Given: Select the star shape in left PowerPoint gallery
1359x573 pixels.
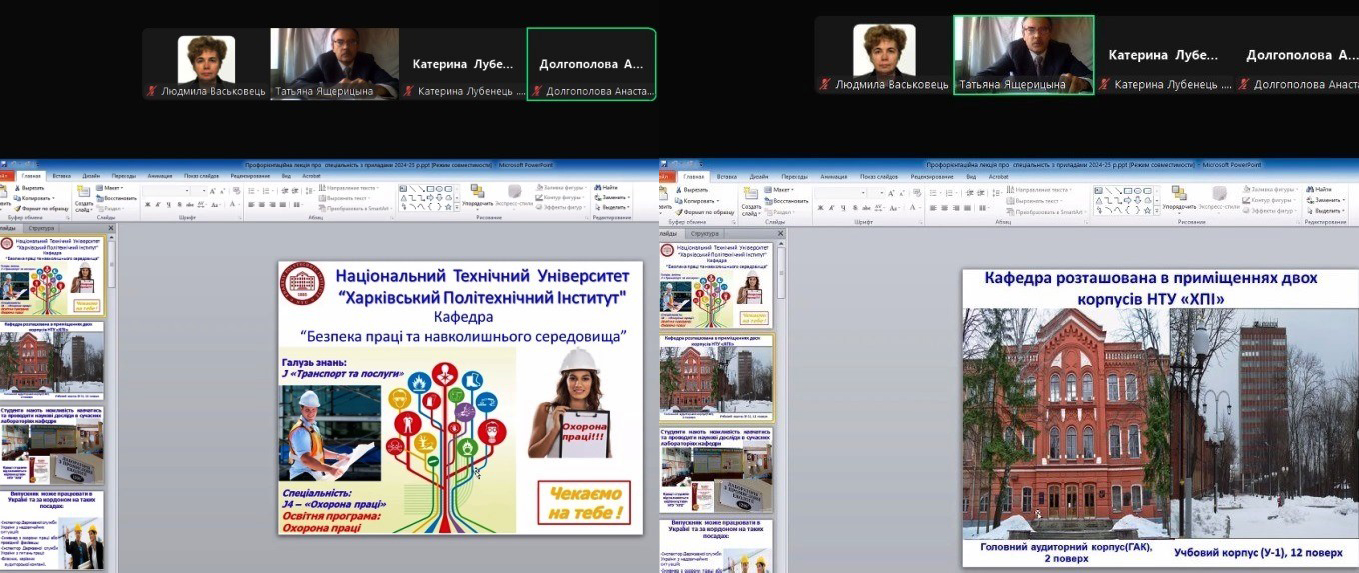Looking at the screenshot, I should click(448, 207).
